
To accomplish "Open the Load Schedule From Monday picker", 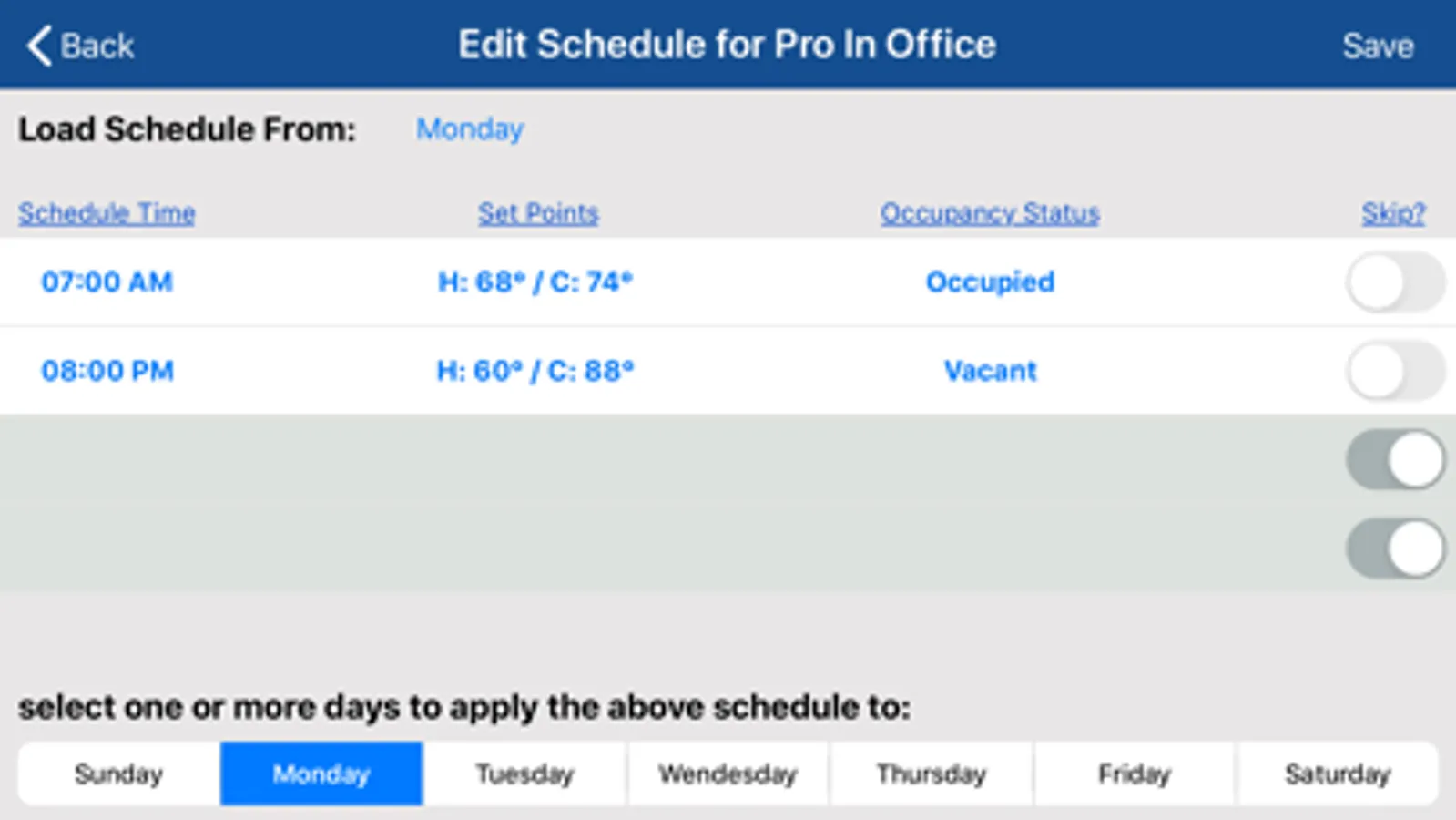I will click(470, 129).
